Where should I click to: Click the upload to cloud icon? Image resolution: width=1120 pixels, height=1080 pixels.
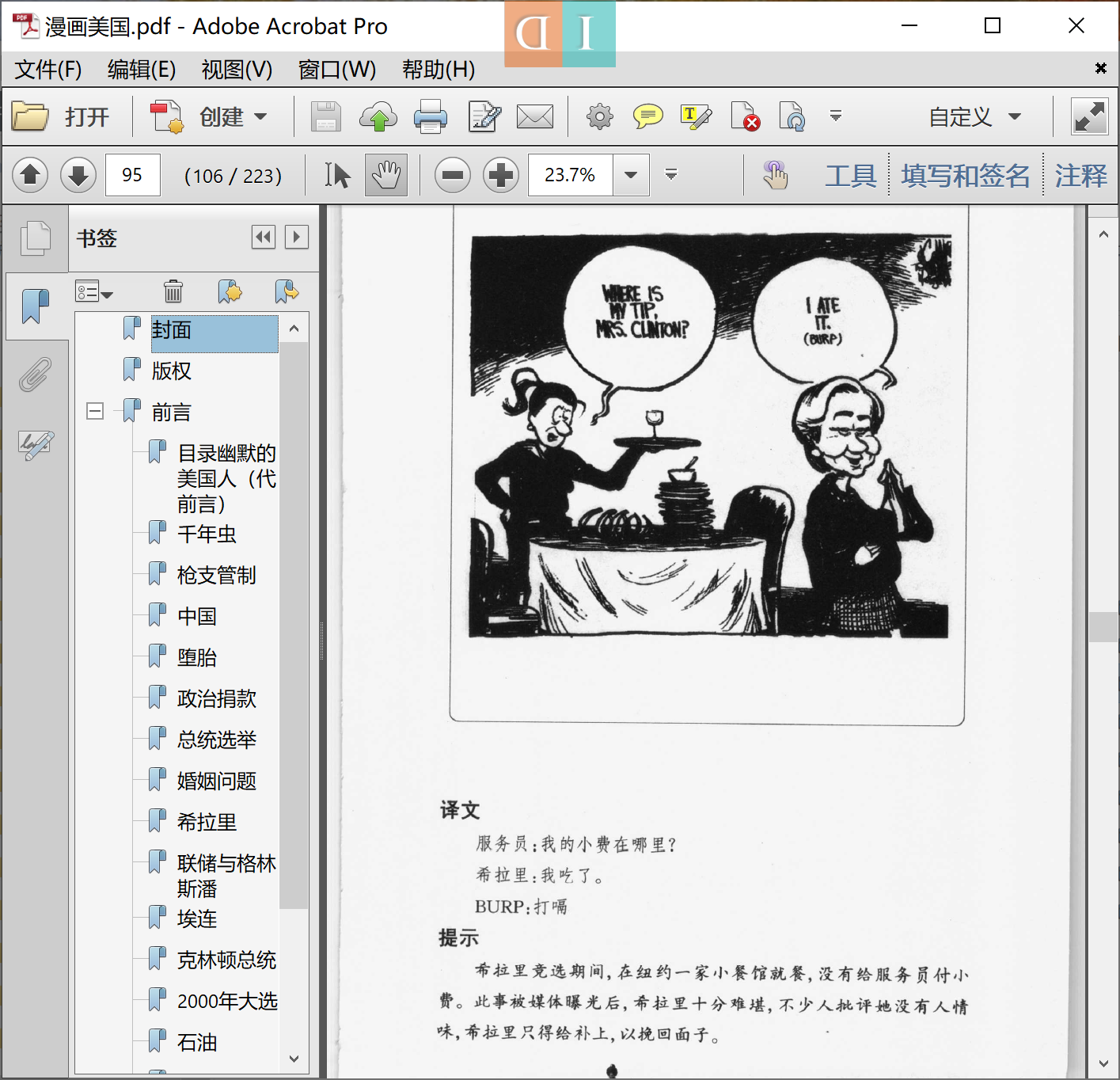[x=378, y=117]
